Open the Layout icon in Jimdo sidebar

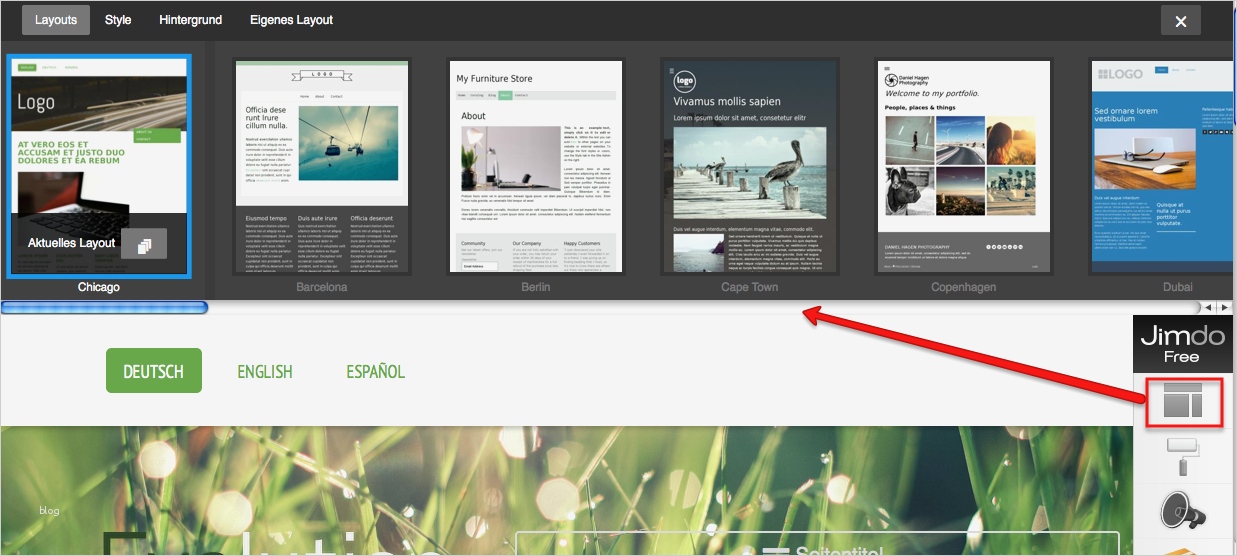click(x=1184, y=402)
